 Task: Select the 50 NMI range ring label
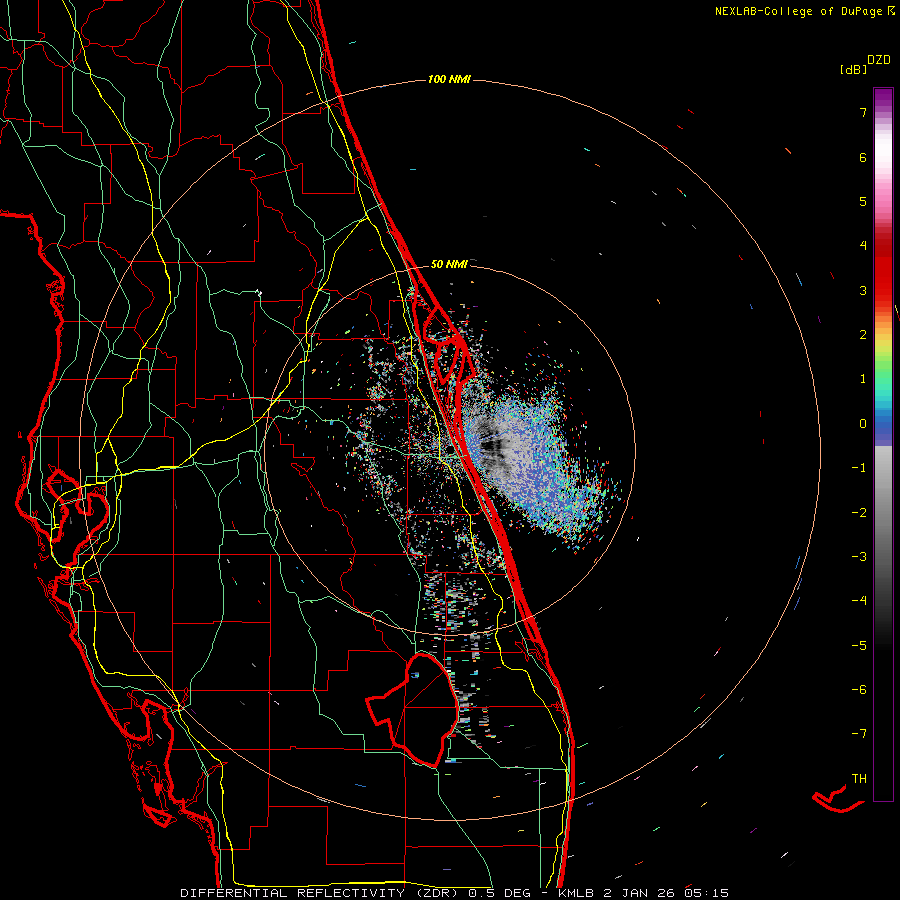click(449, 264)
